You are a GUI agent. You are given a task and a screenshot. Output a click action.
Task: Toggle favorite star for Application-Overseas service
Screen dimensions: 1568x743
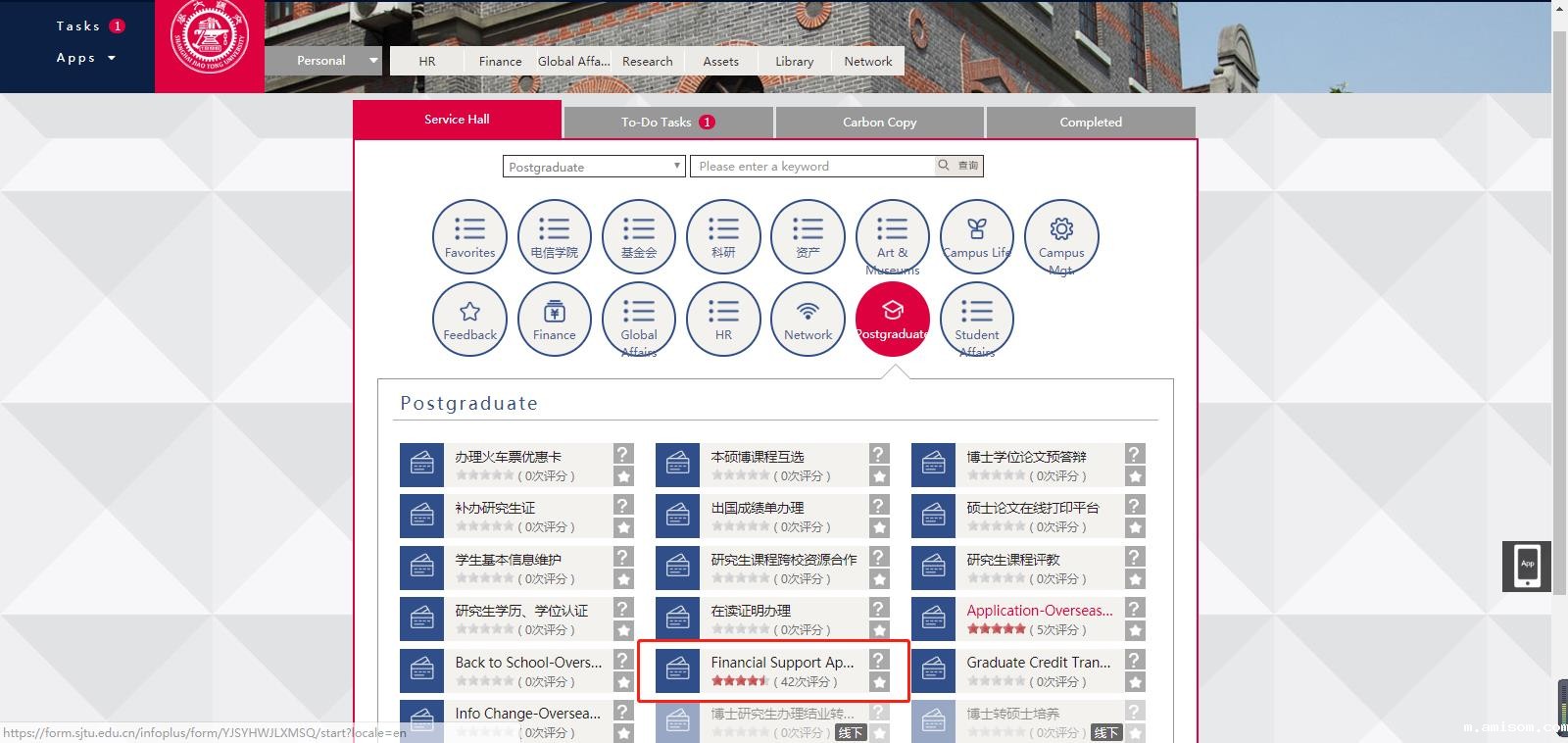coord(1135,631)
